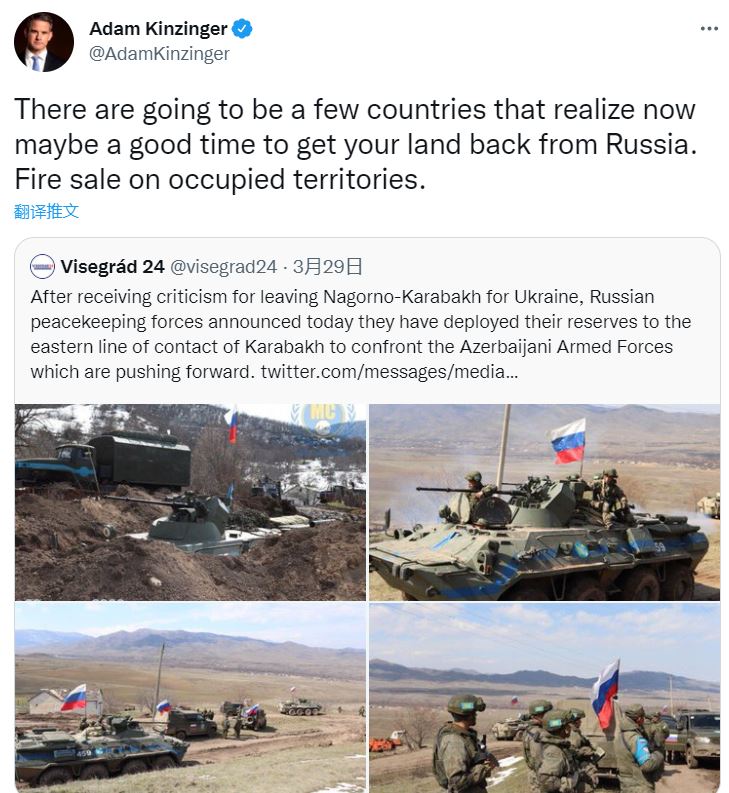The image size is (729, 793).
Task: Click the blue verified badge
Action: click(242, 29)
